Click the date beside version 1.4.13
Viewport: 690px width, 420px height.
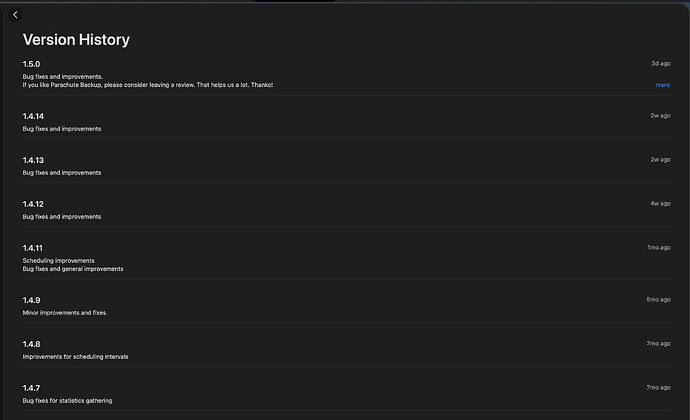(x=660, y=159)
